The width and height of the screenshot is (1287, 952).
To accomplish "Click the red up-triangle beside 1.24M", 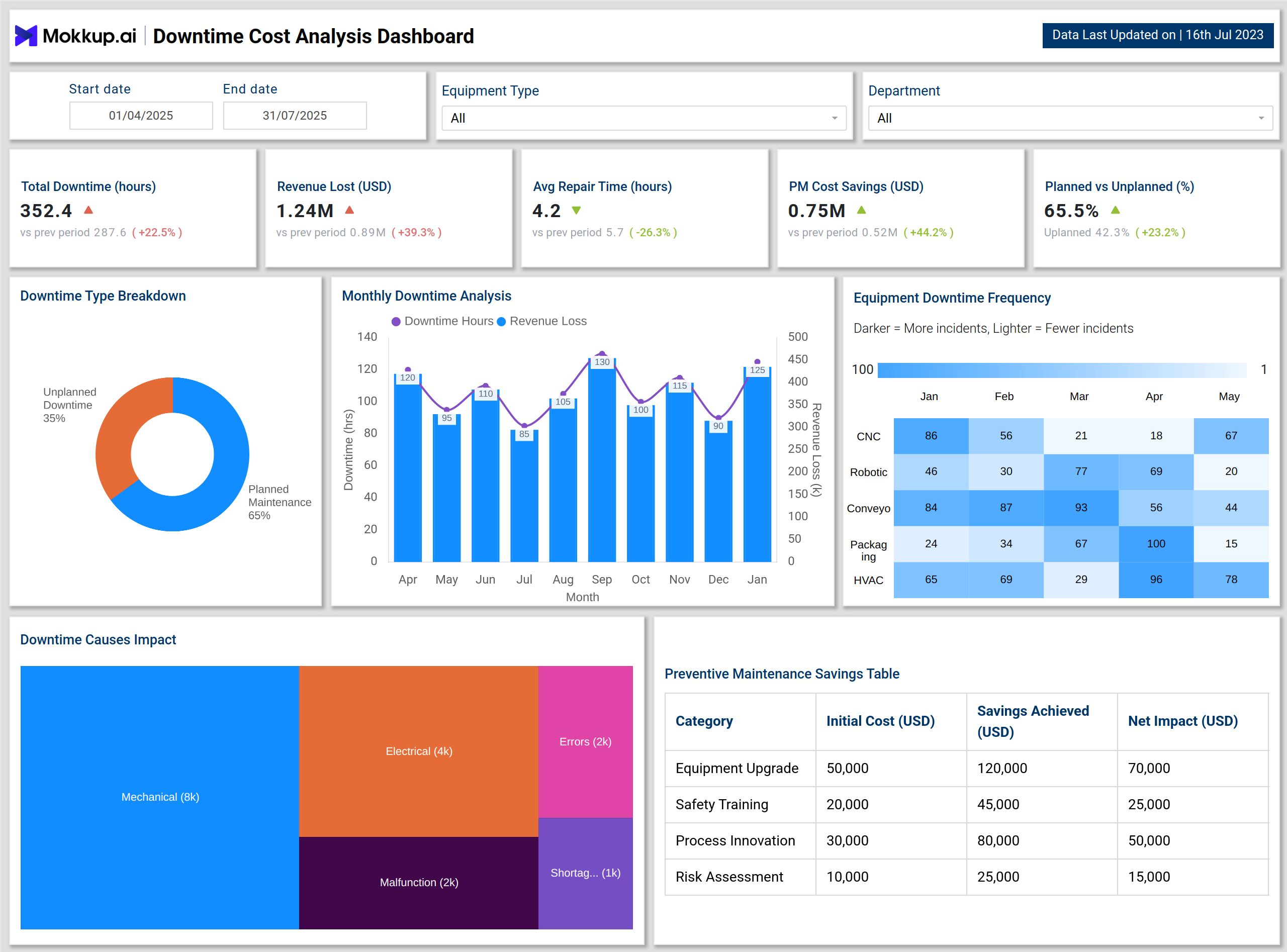I will 349,210.
